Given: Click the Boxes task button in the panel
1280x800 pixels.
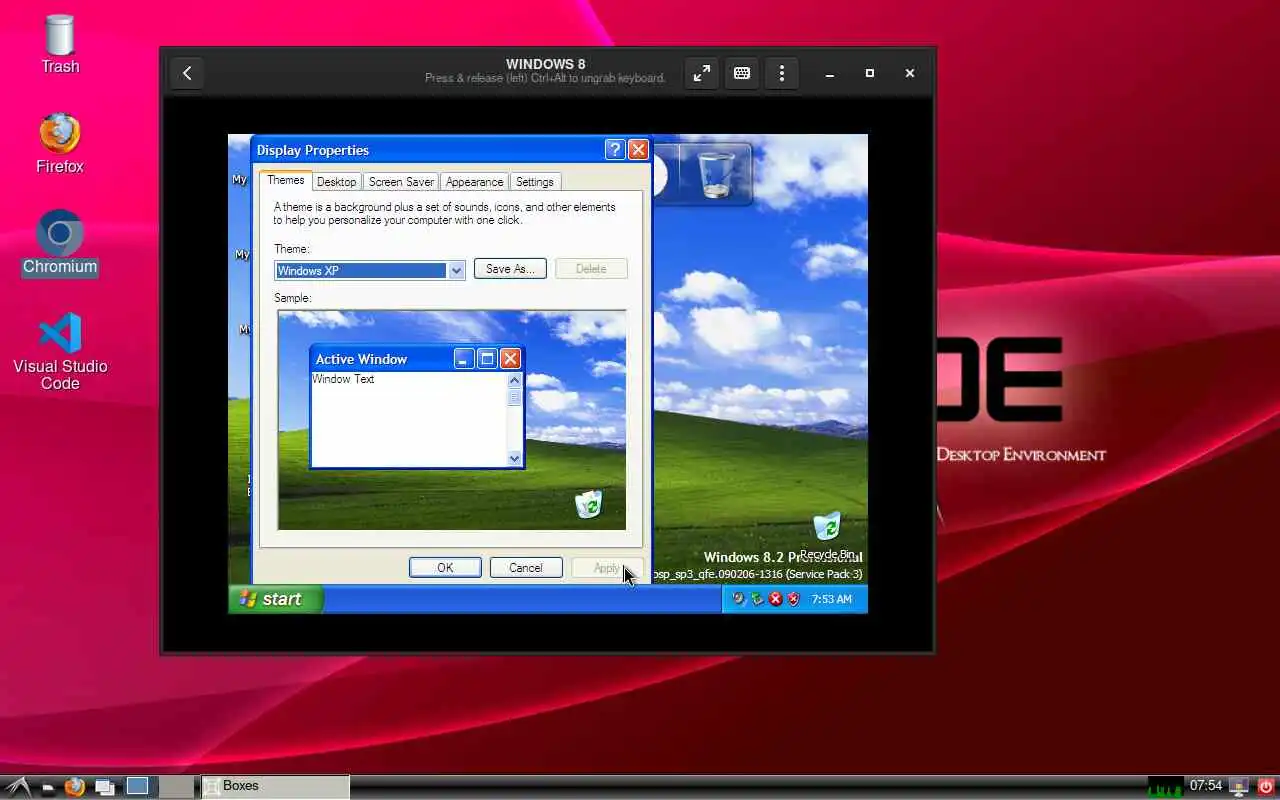Looking at the screenshot, I should (x=275, y=786).
